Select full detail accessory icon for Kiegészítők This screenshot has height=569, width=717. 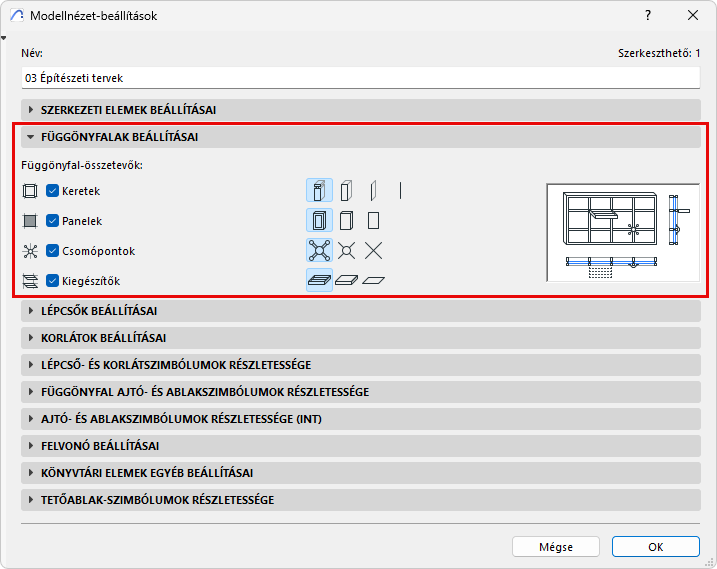(319, 280)
